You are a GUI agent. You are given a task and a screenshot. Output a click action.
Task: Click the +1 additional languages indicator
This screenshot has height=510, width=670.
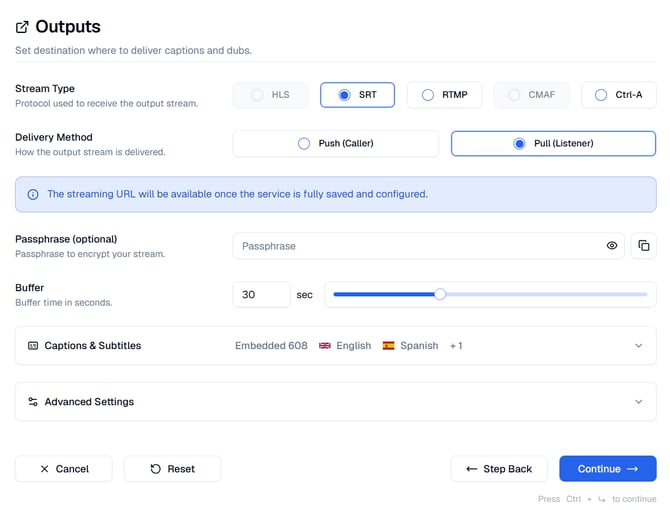tap(456, 346)
